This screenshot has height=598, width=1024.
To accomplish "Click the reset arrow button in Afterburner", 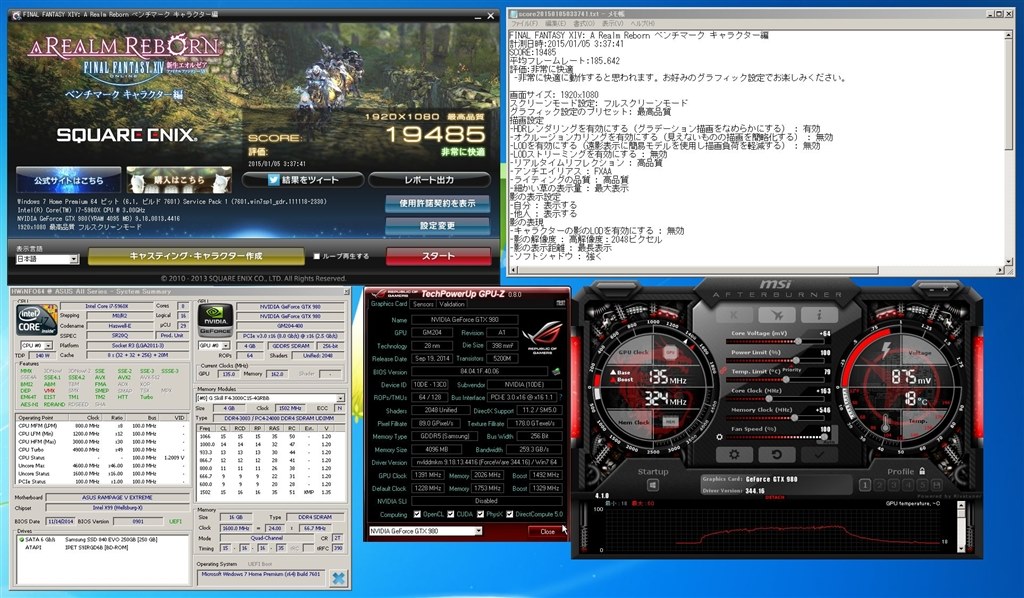I will [776, 454].
